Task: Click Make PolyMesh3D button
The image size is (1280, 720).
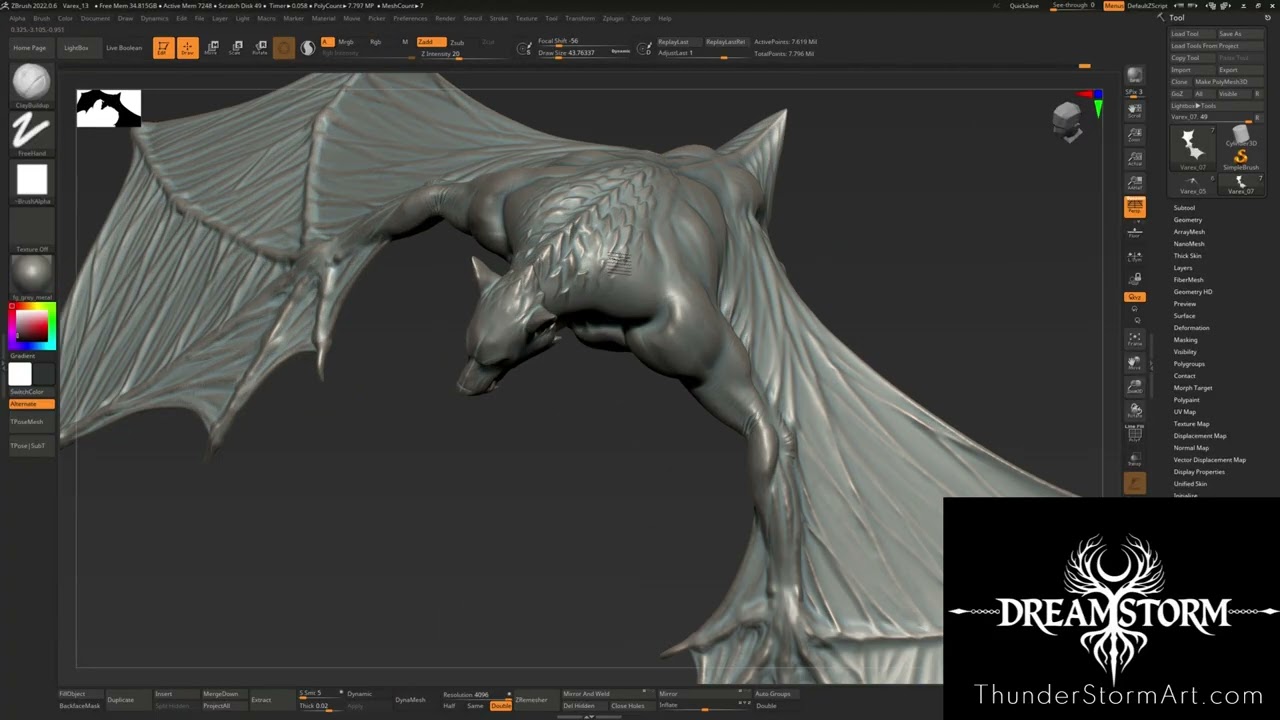Action: [x=1228, y=82]
